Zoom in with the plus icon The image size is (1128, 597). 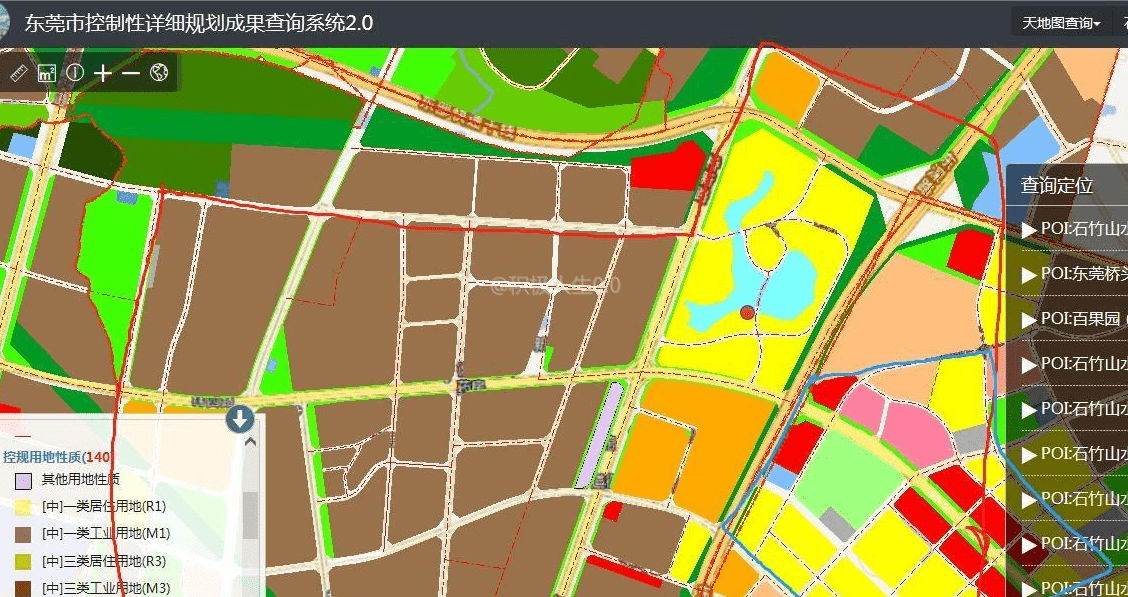pos(103,73)
